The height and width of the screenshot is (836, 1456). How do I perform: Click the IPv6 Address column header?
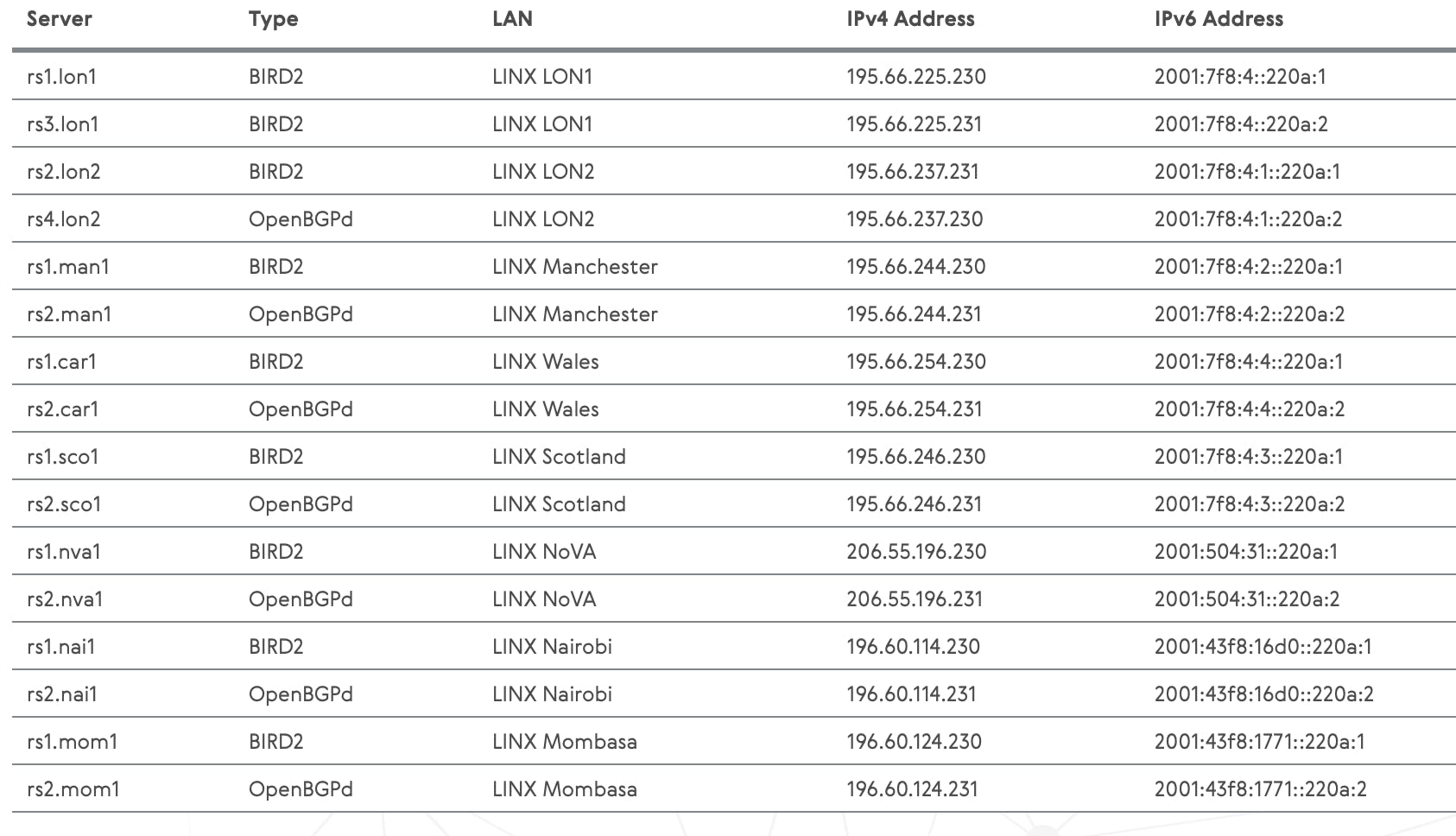pyautogui.click(x=1219, y=19)
